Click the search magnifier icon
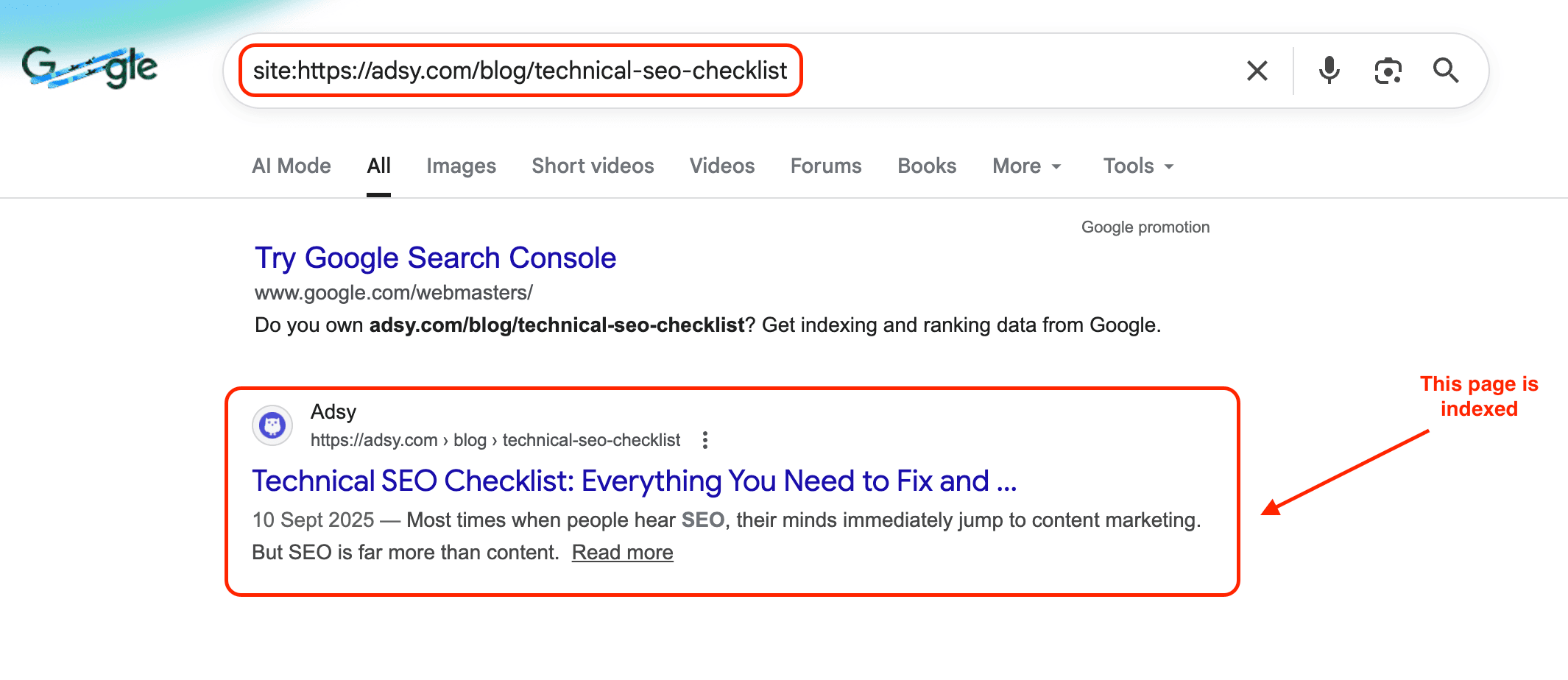1568x680 pixels. [x=1445, y=71]
